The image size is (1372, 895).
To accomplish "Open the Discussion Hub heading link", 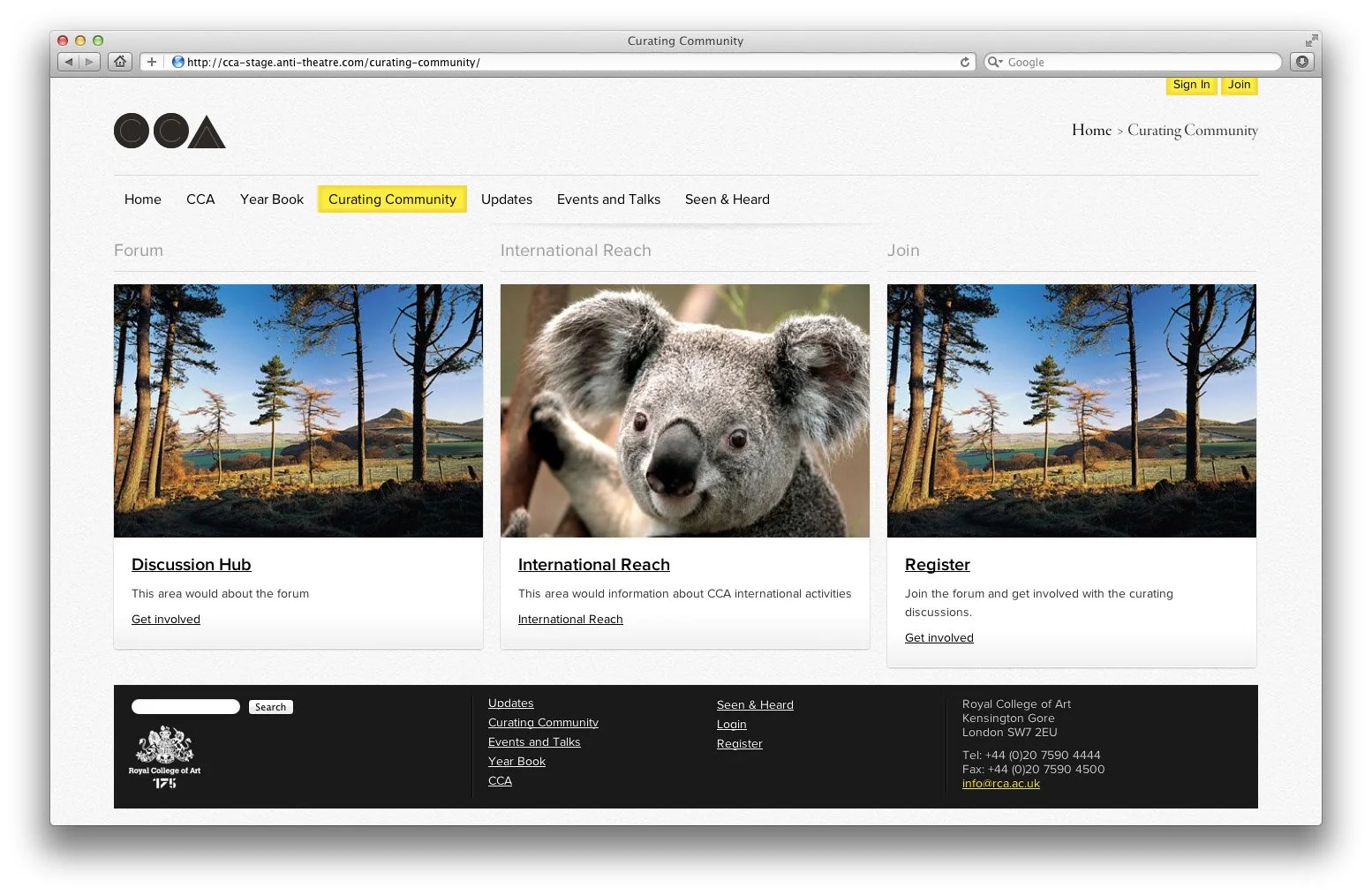I will pyautogui.click(x=192, y=565).
